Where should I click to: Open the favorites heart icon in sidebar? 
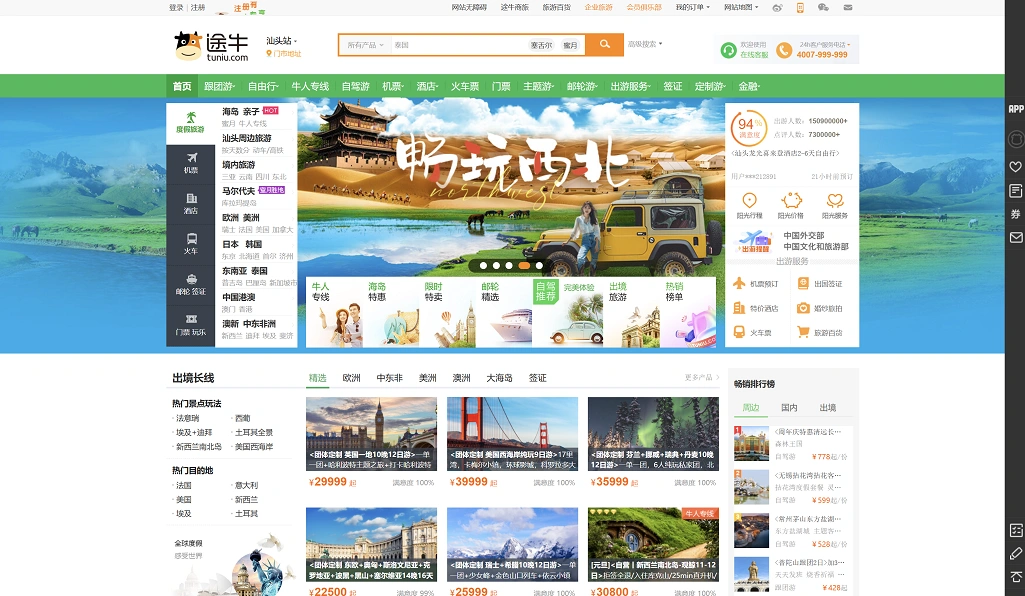[x=1015, y=166]
